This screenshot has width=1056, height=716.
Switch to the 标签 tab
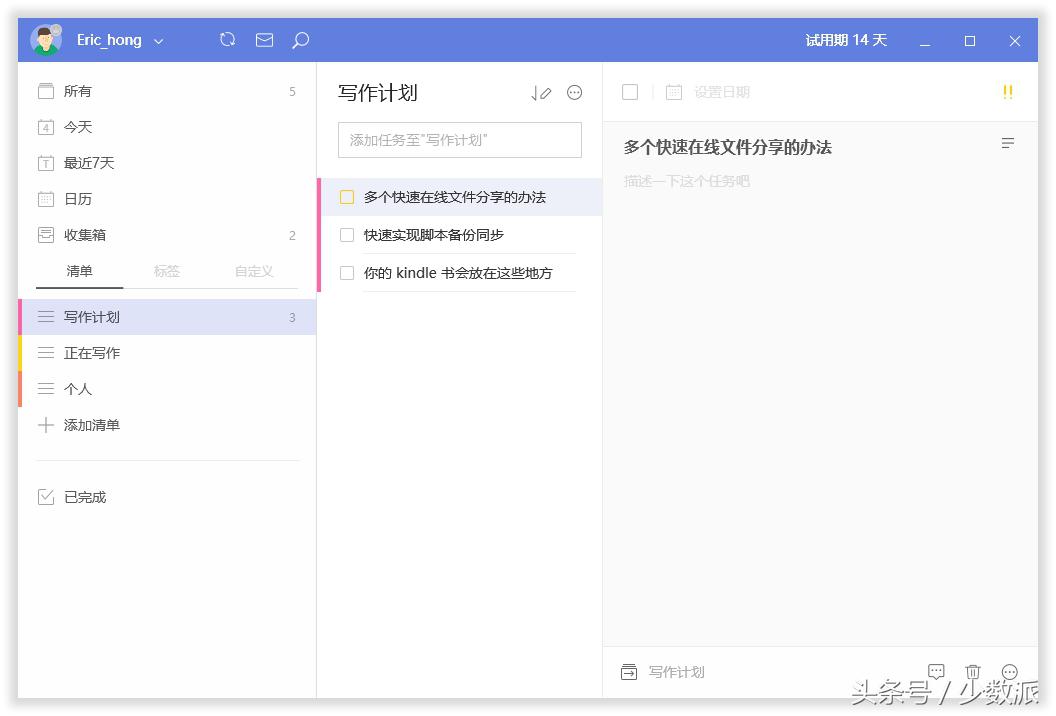[x=166, y=270]
